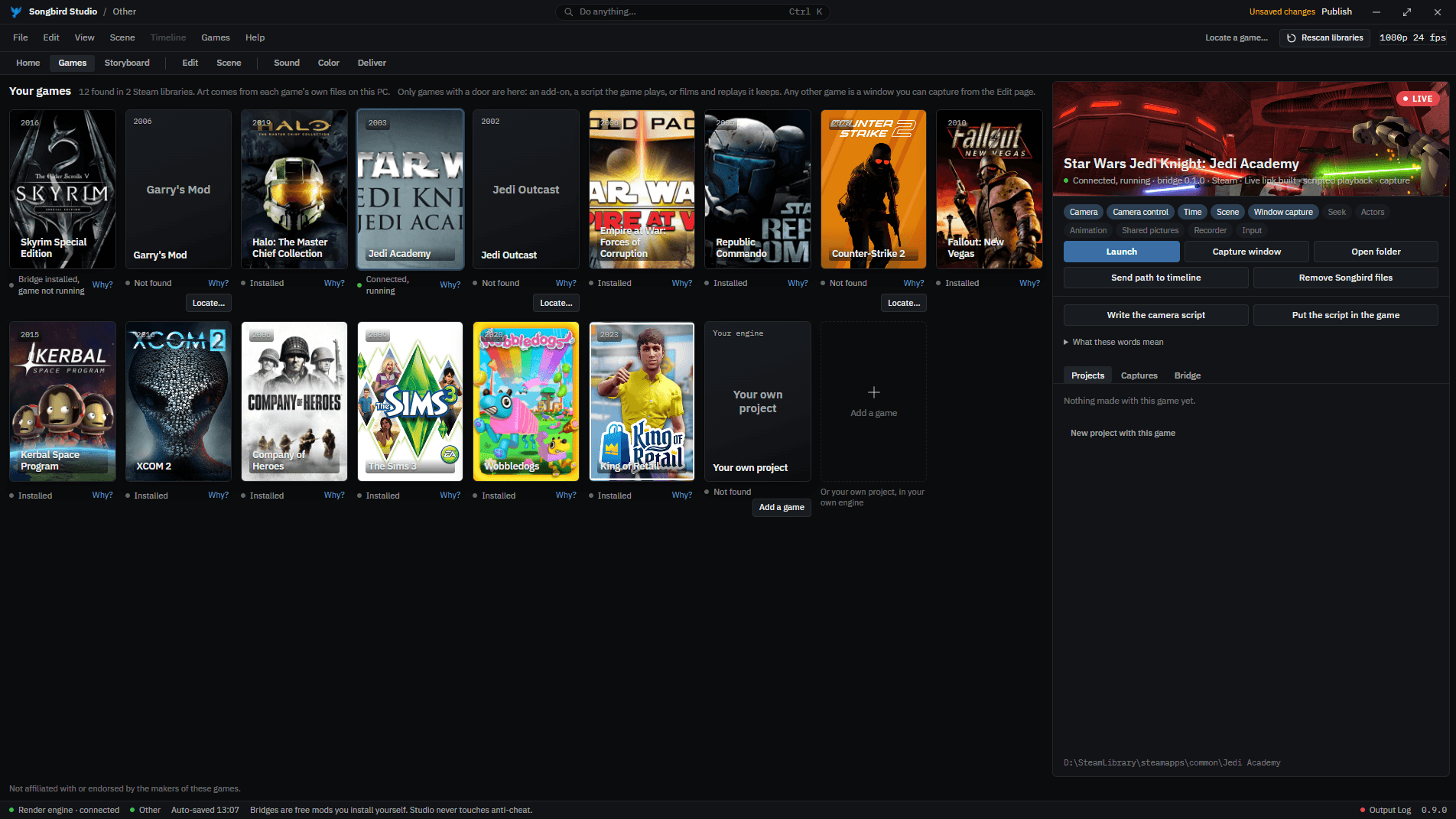Select the King of Retail game card

tap(642, 401)
